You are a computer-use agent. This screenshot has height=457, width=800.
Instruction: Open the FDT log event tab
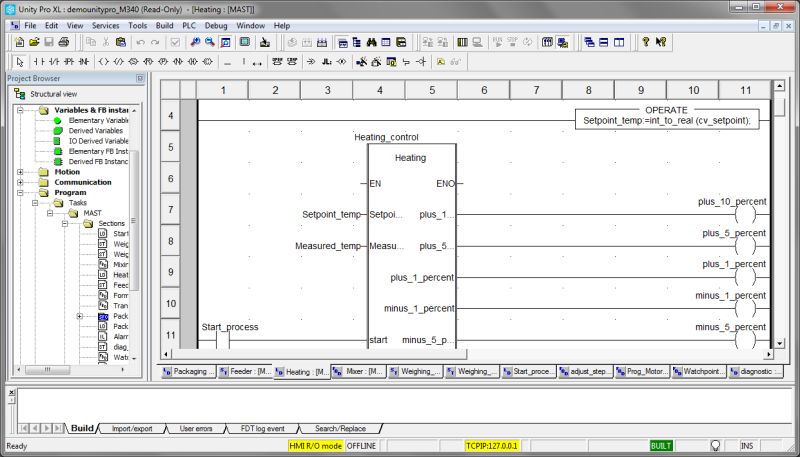pyautogui.click(x=262, y=428)
